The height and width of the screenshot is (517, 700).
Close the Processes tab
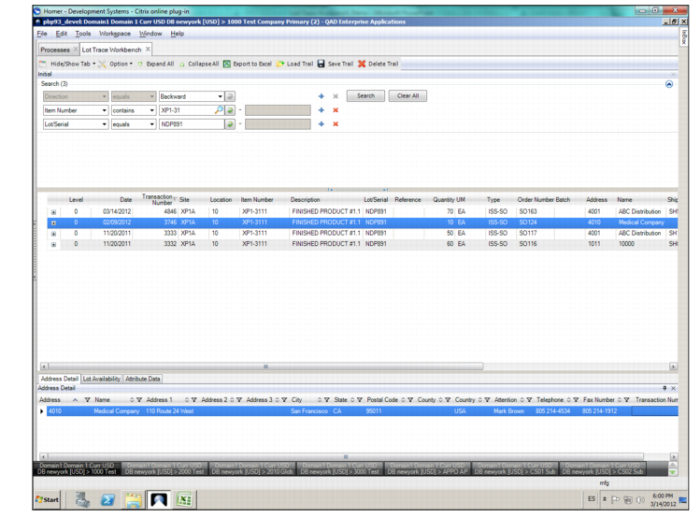click(75, 49)
